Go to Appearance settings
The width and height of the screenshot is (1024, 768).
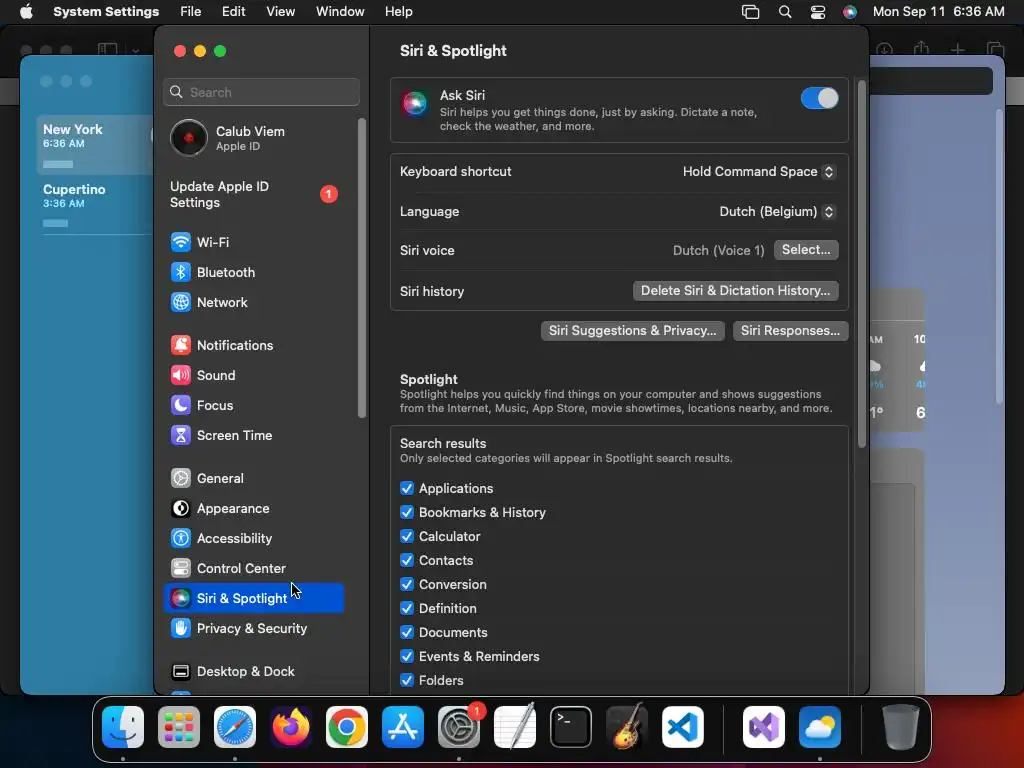pos(253,509)
